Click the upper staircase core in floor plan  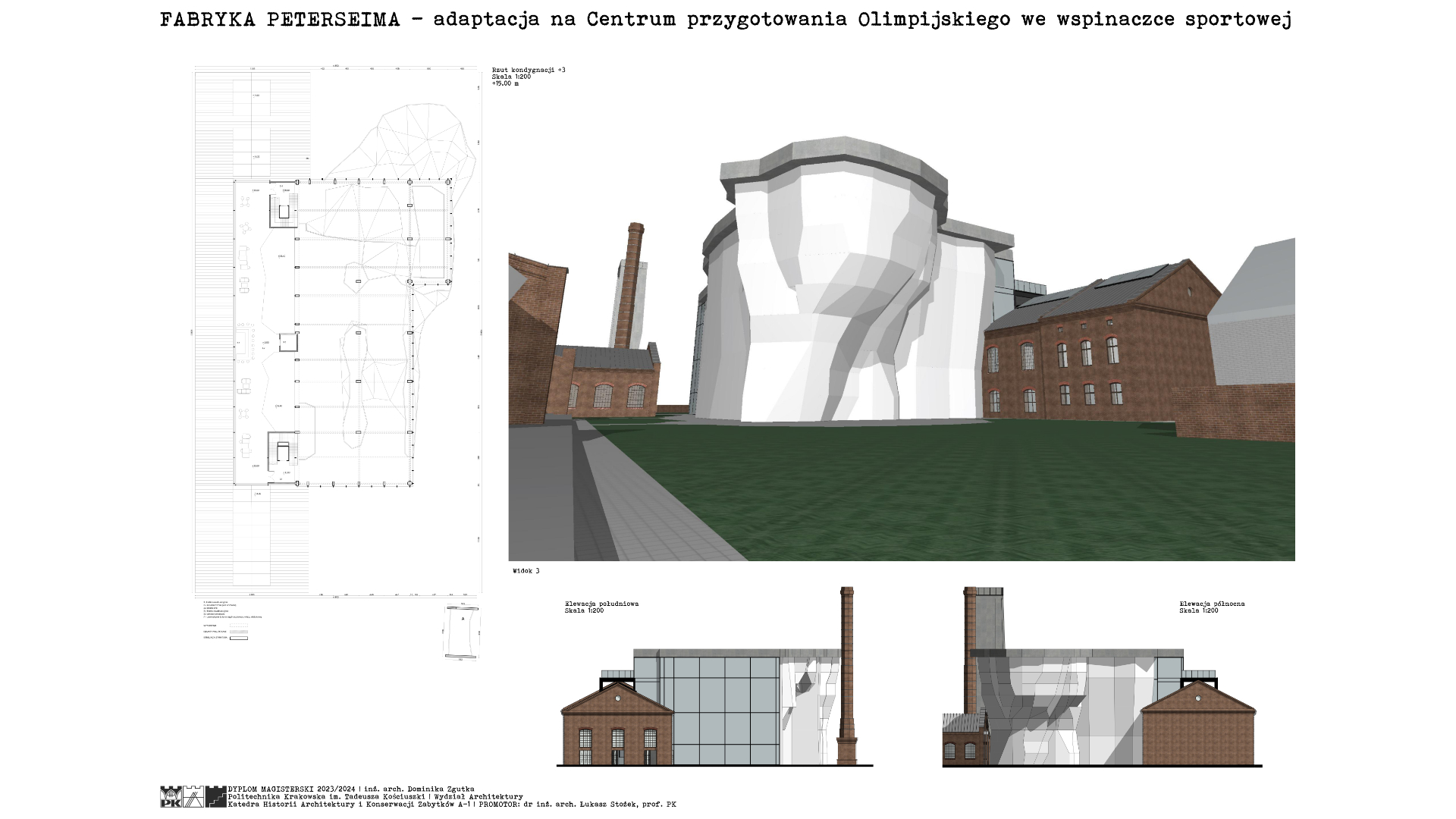(x=284, y=211)
